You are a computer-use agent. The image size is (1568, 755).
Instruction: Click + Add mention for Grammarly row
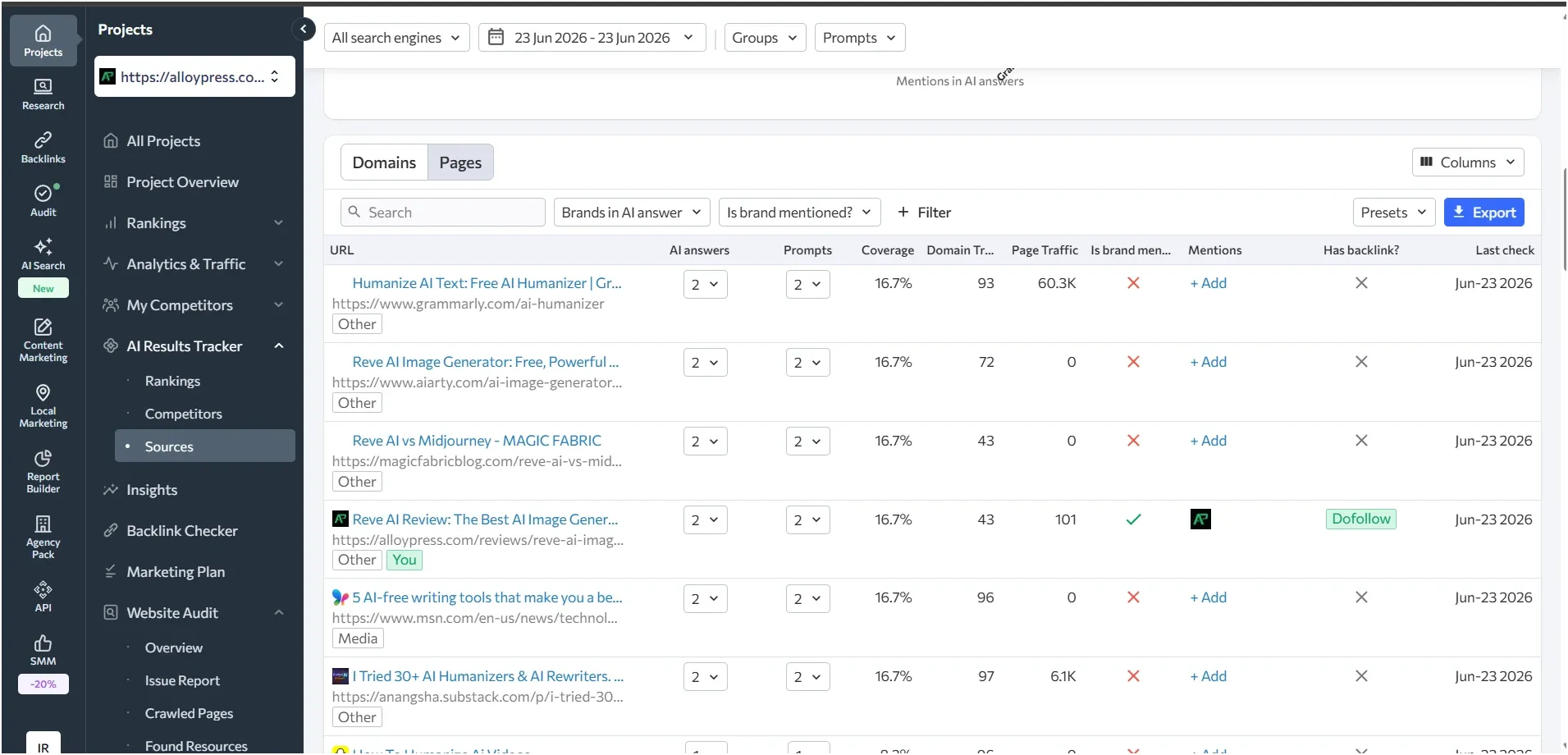click(x=1208, y=283)
